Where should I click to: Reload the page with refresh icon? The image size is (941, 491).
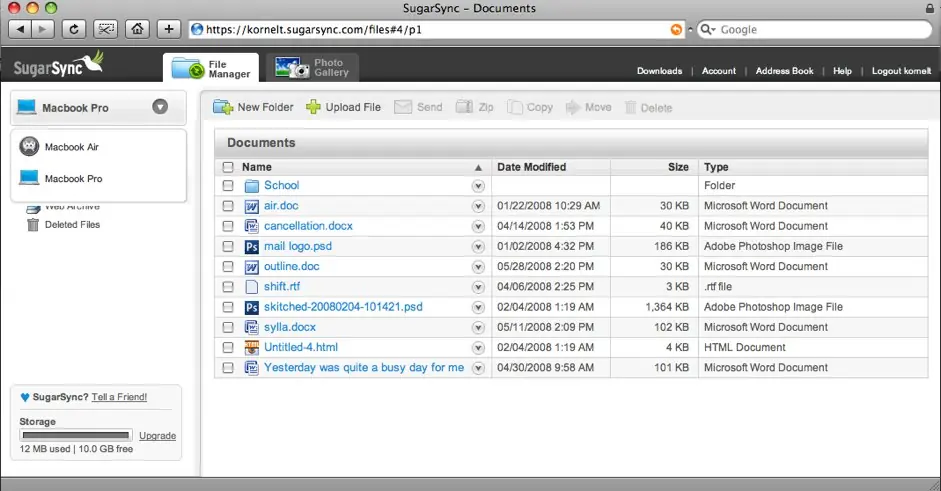pos(74,29)
